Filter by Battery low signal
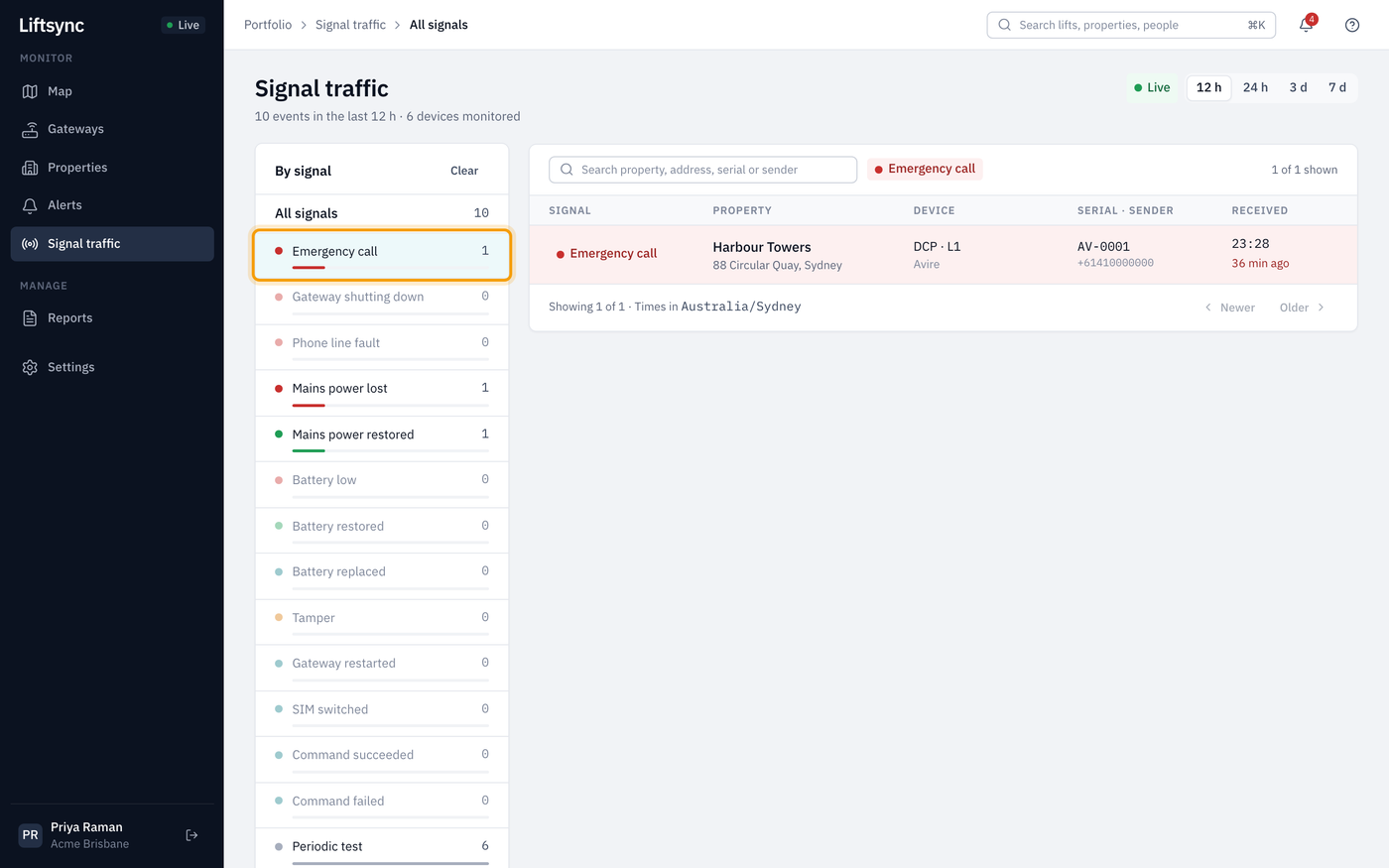 pos(382,484)
